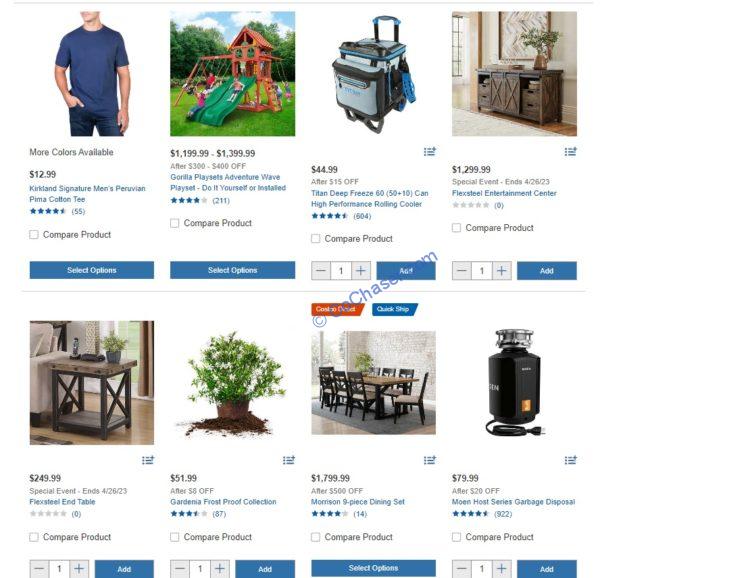
Task: Click add-to-list icon for Moen Garbage Disposal
Action: [570, 460]
